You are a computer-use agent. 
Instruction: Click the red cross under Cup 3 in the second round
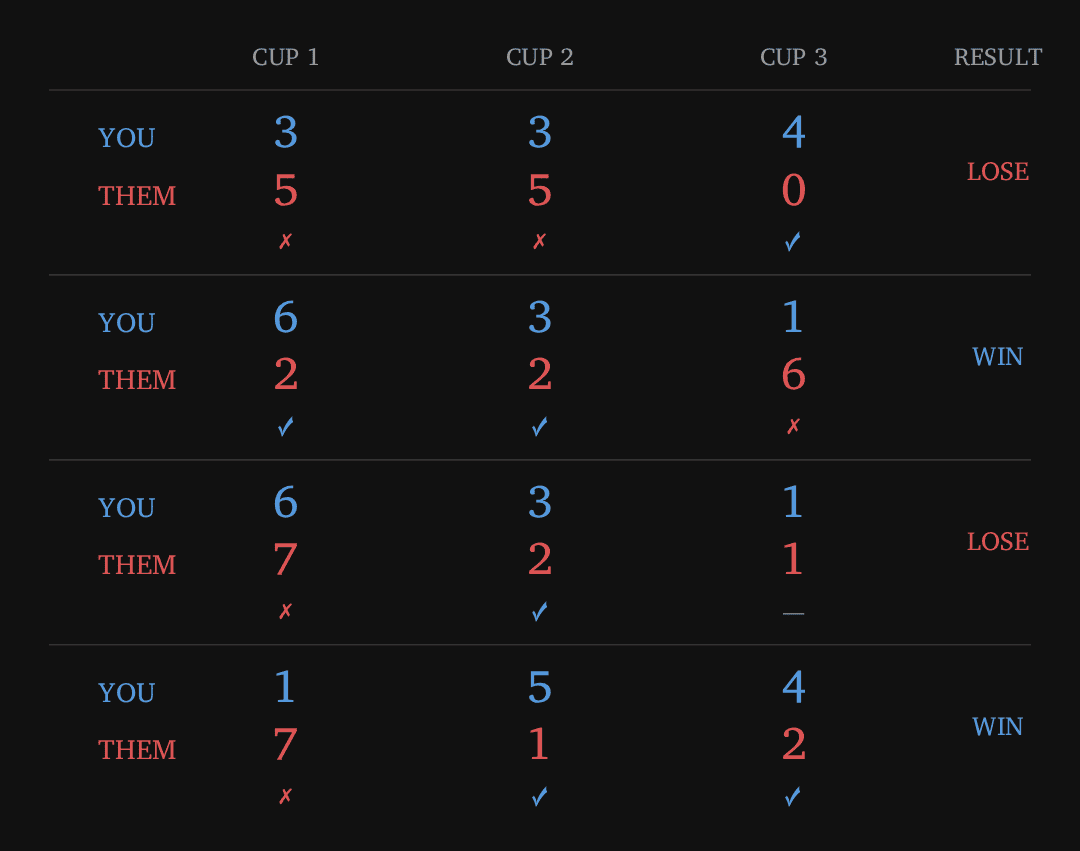[x=793, y=427]
